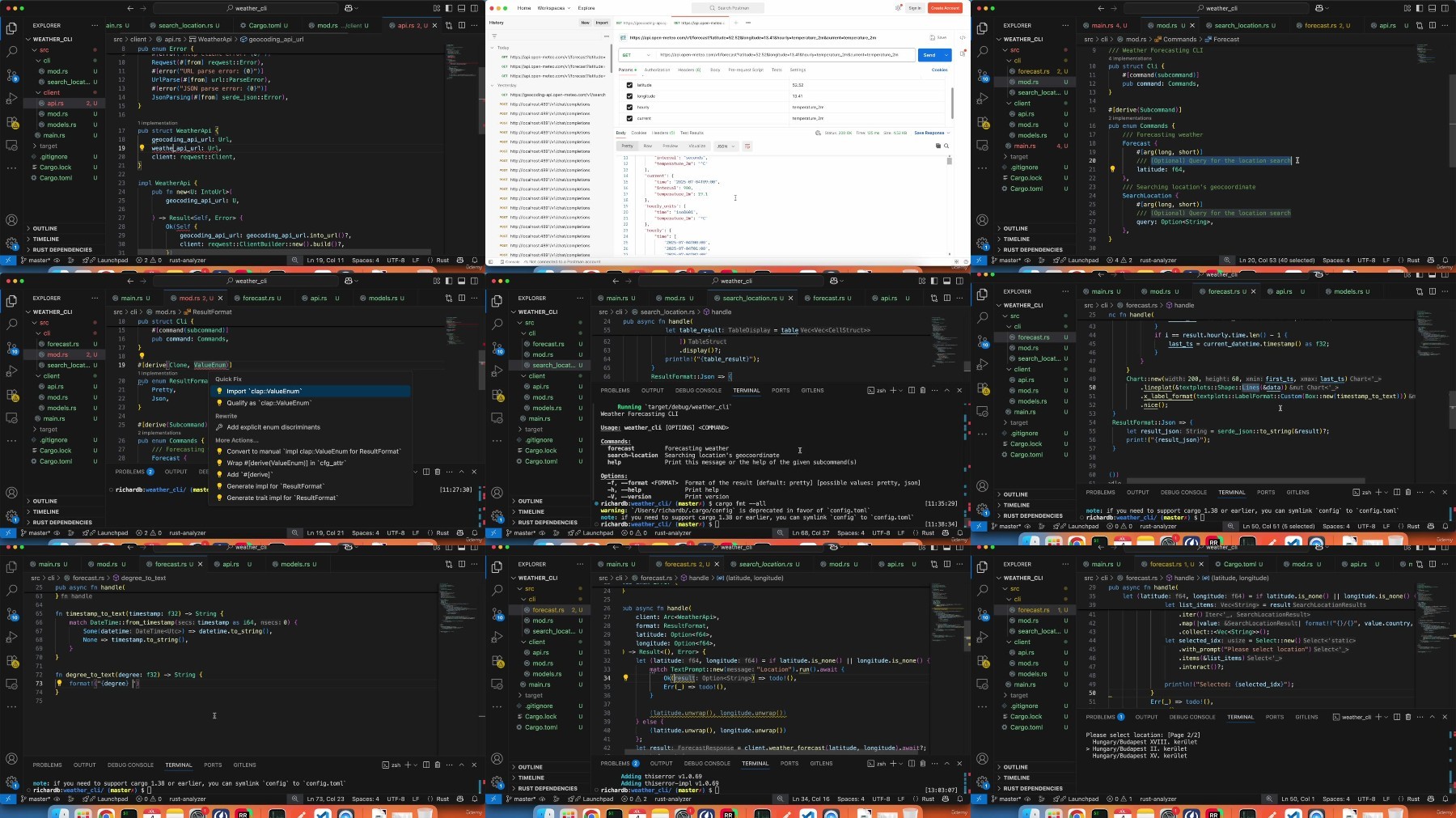Click the Postman code snippet icon
This screenshot has height=818, width=1456.
pyautogui.click(x=962, y=37)
